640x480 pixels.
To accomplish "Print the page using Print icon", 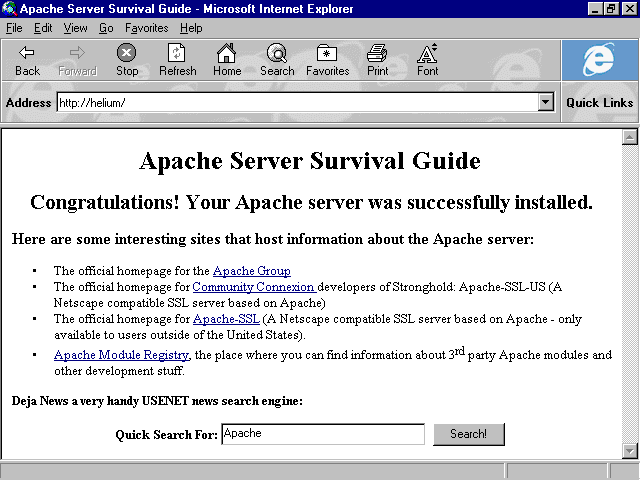I will [377, 53].
